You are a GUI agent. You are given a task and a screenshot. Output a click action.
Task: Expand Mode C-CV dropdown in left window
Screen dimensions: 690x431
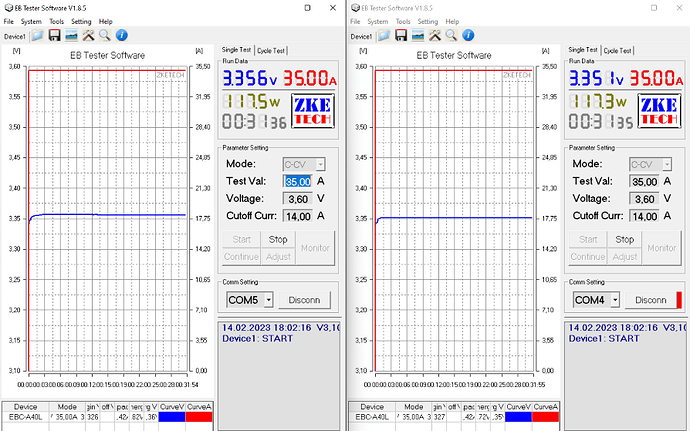pos(320,165)
